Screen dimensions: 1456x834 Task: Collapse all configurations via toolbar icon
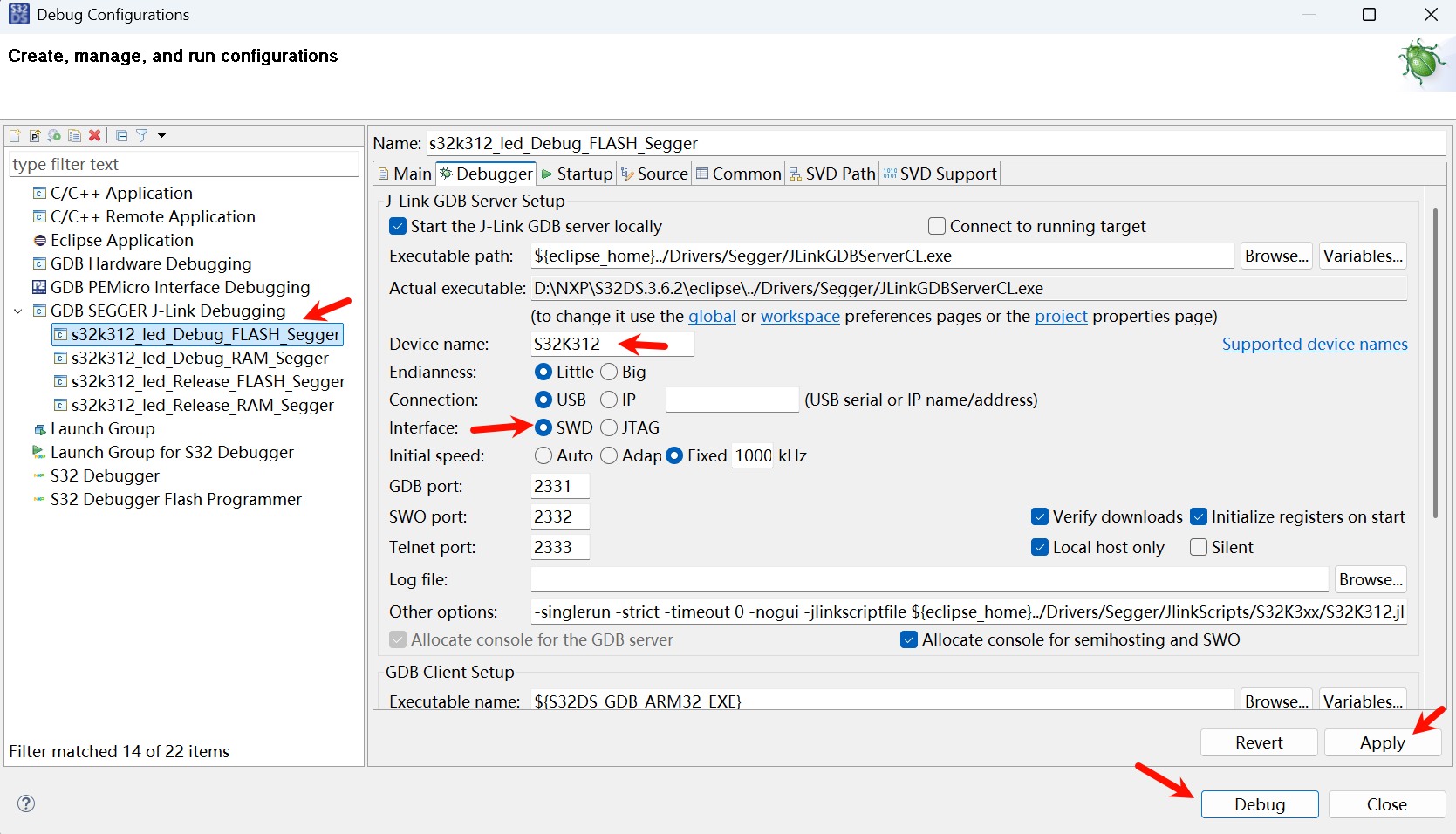pos(122,135)
